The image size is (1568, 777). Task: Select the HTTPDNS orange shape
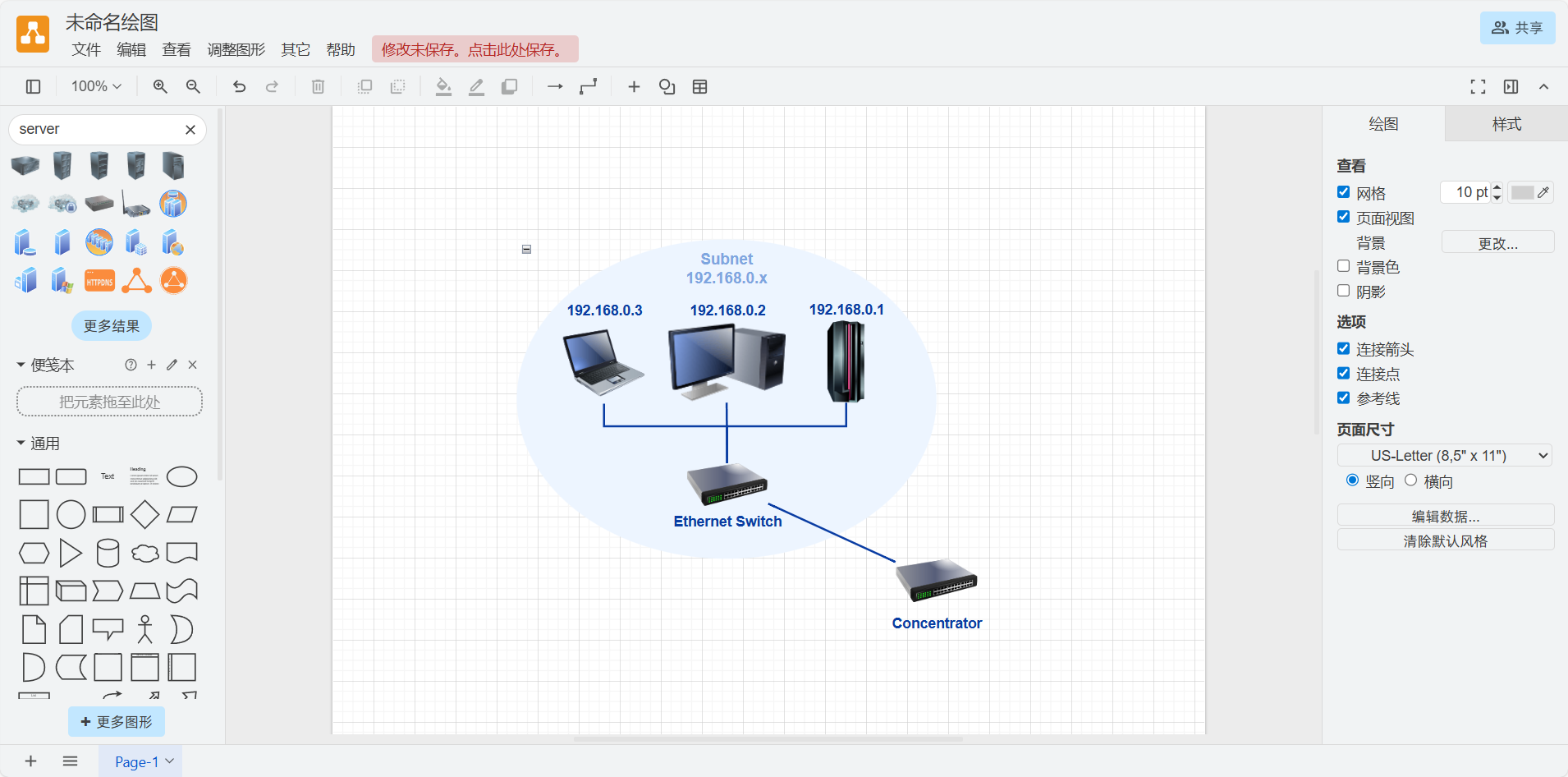point(99,281)
